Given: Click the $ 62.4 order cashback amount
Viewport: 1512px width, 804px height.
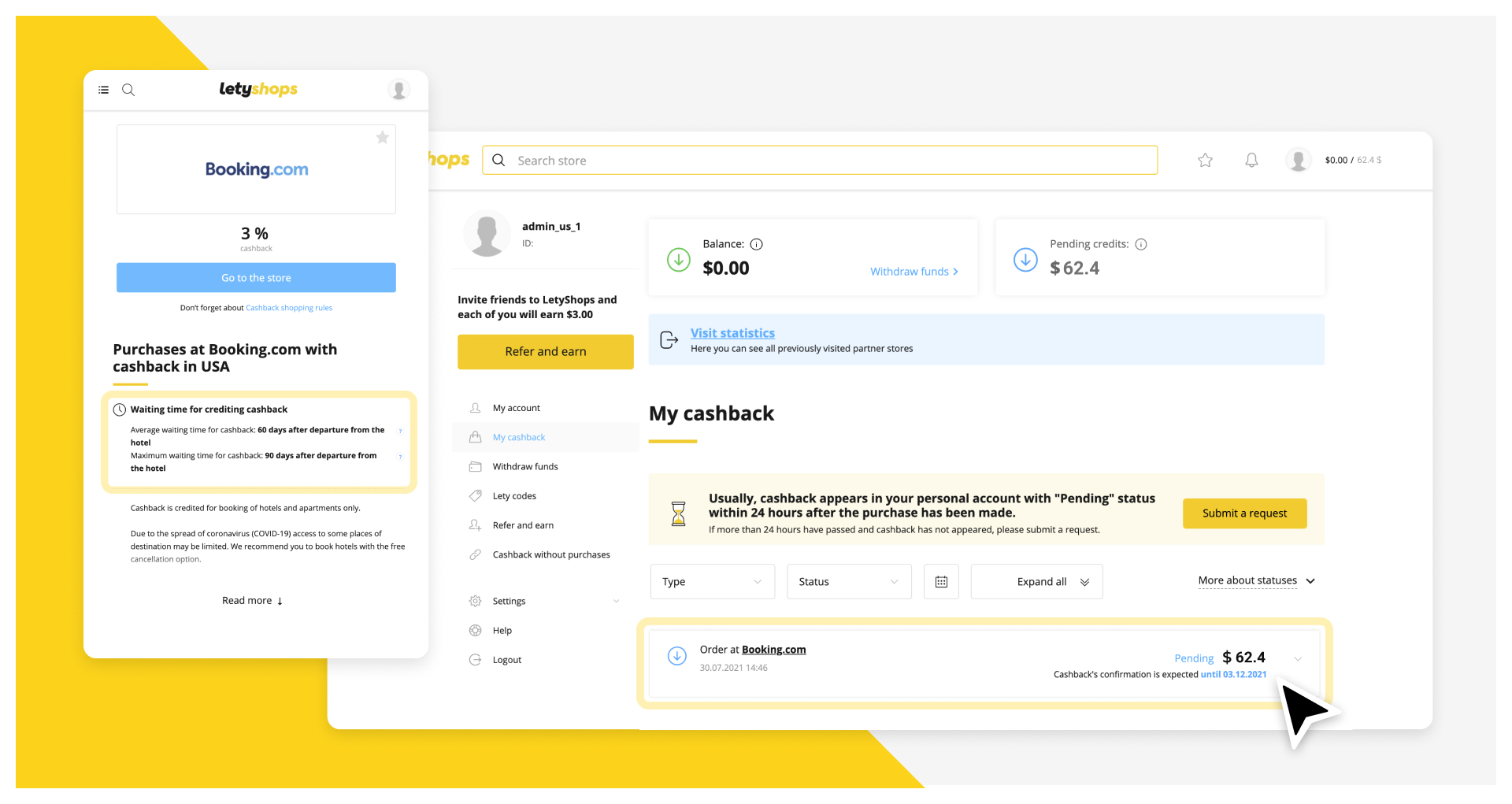Looking at the screenshot, I should (1243, 658).
